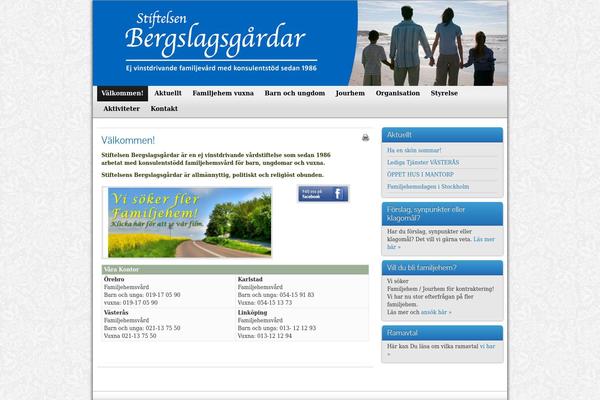
Task: Click the Aktuellt sidebar heading
Action: point(399,135)
